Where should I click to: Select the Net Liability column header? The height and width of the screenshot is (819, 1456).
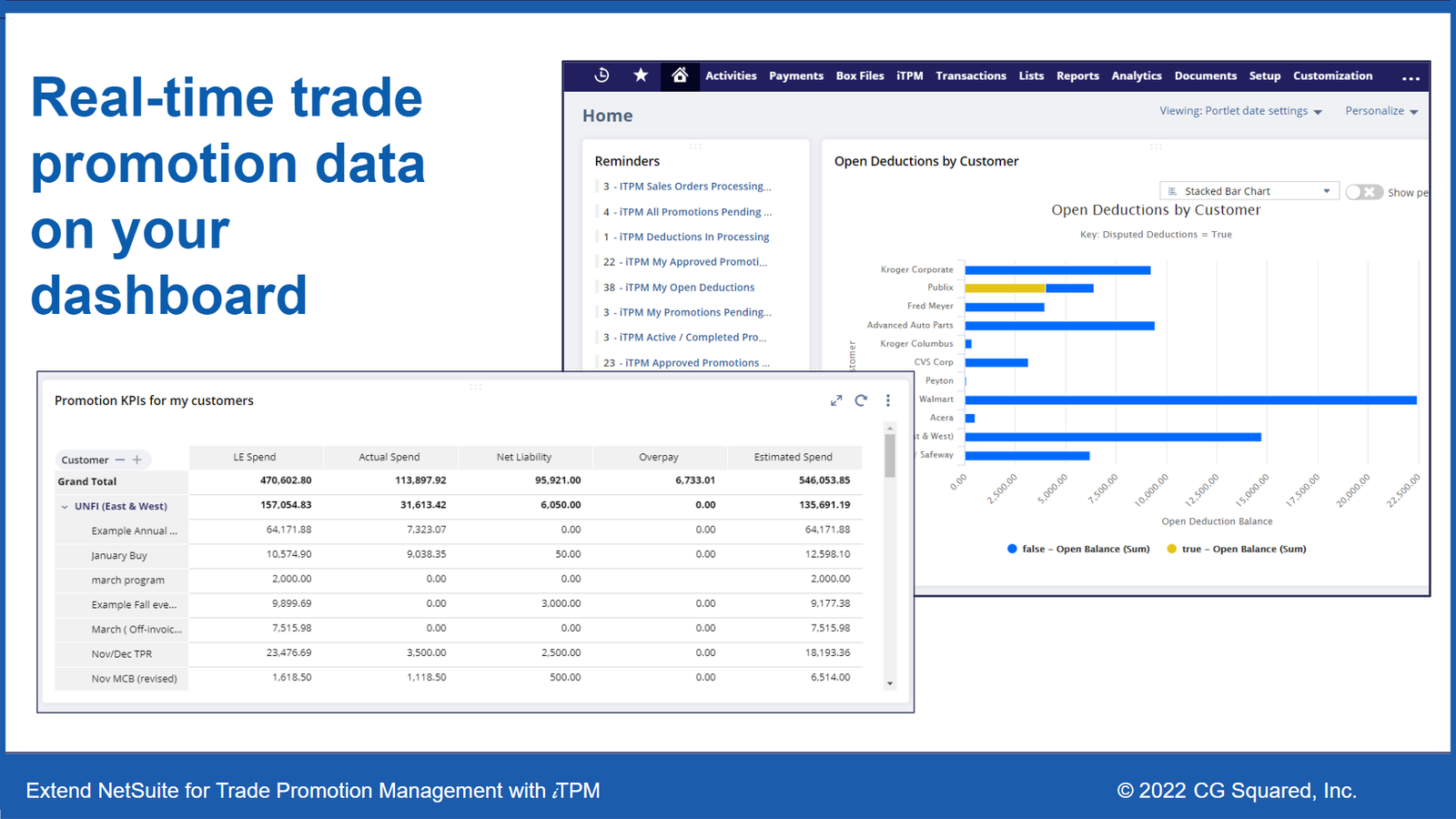pos(524,457)
